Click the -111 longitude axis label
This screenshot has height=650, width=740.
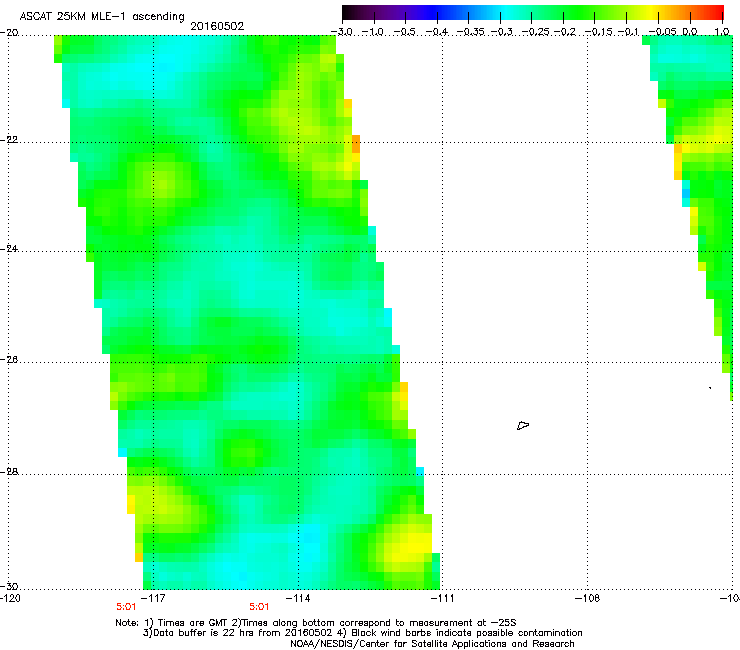coord(443,598)
